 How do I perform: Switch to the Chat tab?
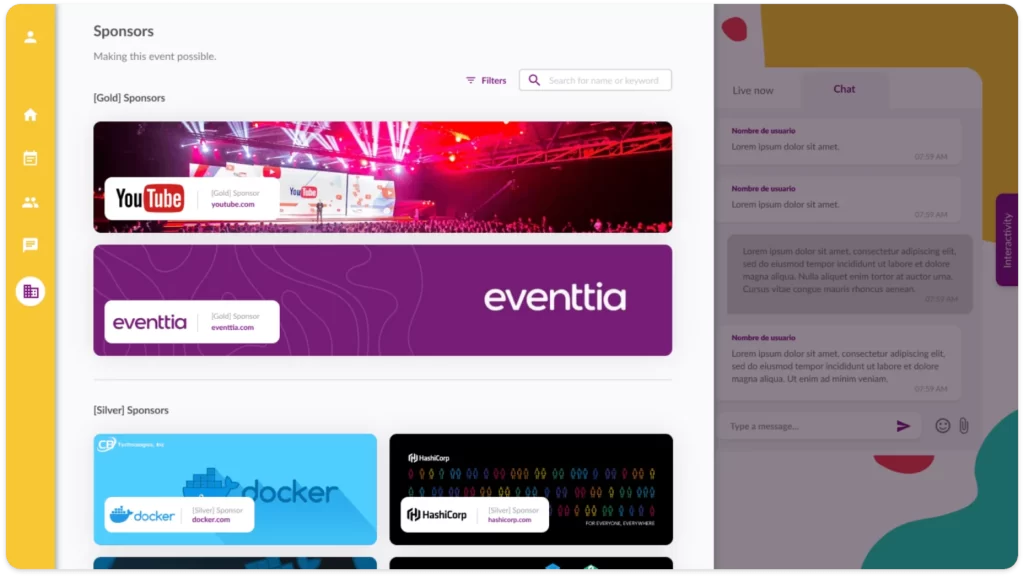(x=844, y=89)
